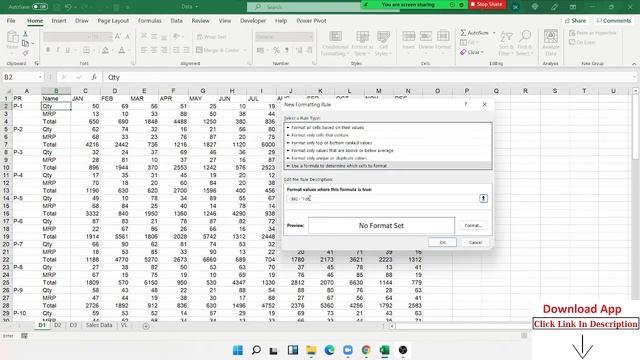Open the Number Format dropdown

coord(310,37)
